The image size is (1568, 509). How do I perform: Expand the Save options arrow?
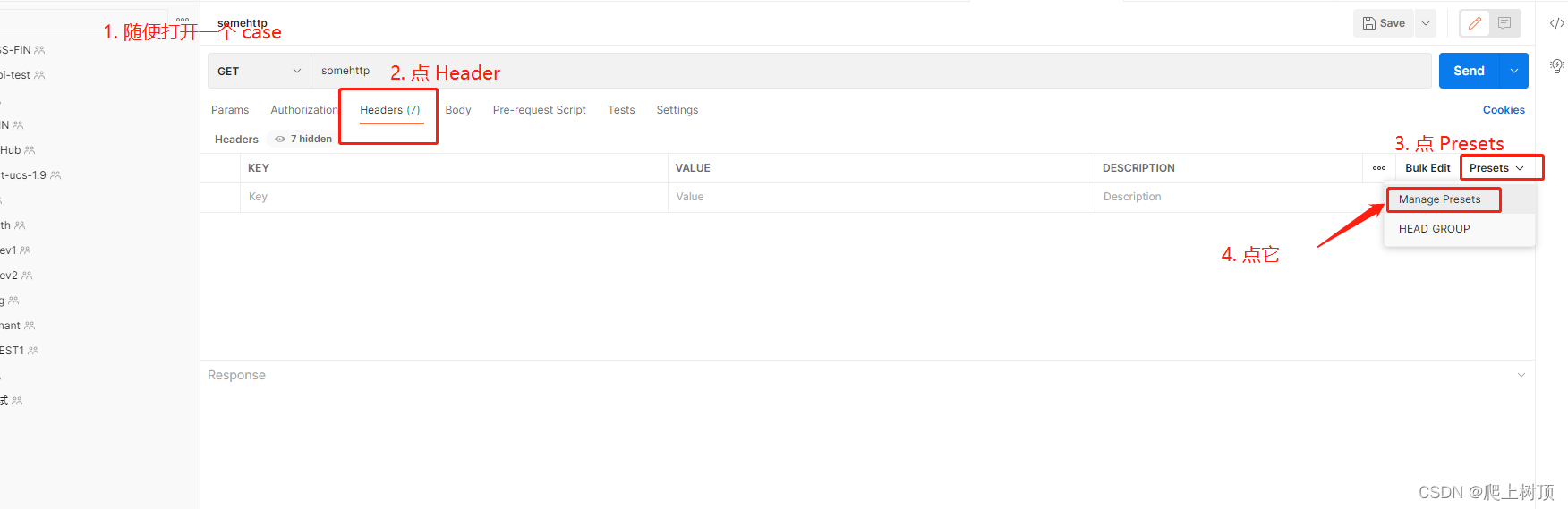[1426, 23]
